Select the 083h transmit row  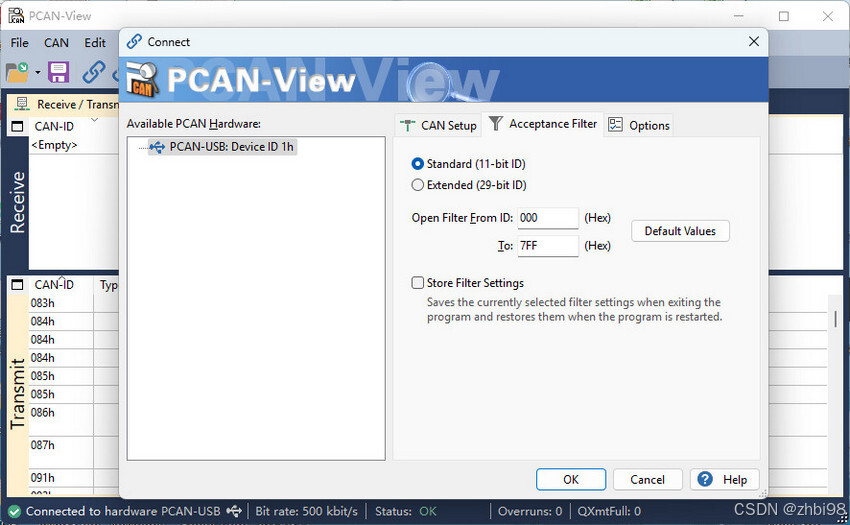pos(73,303)
